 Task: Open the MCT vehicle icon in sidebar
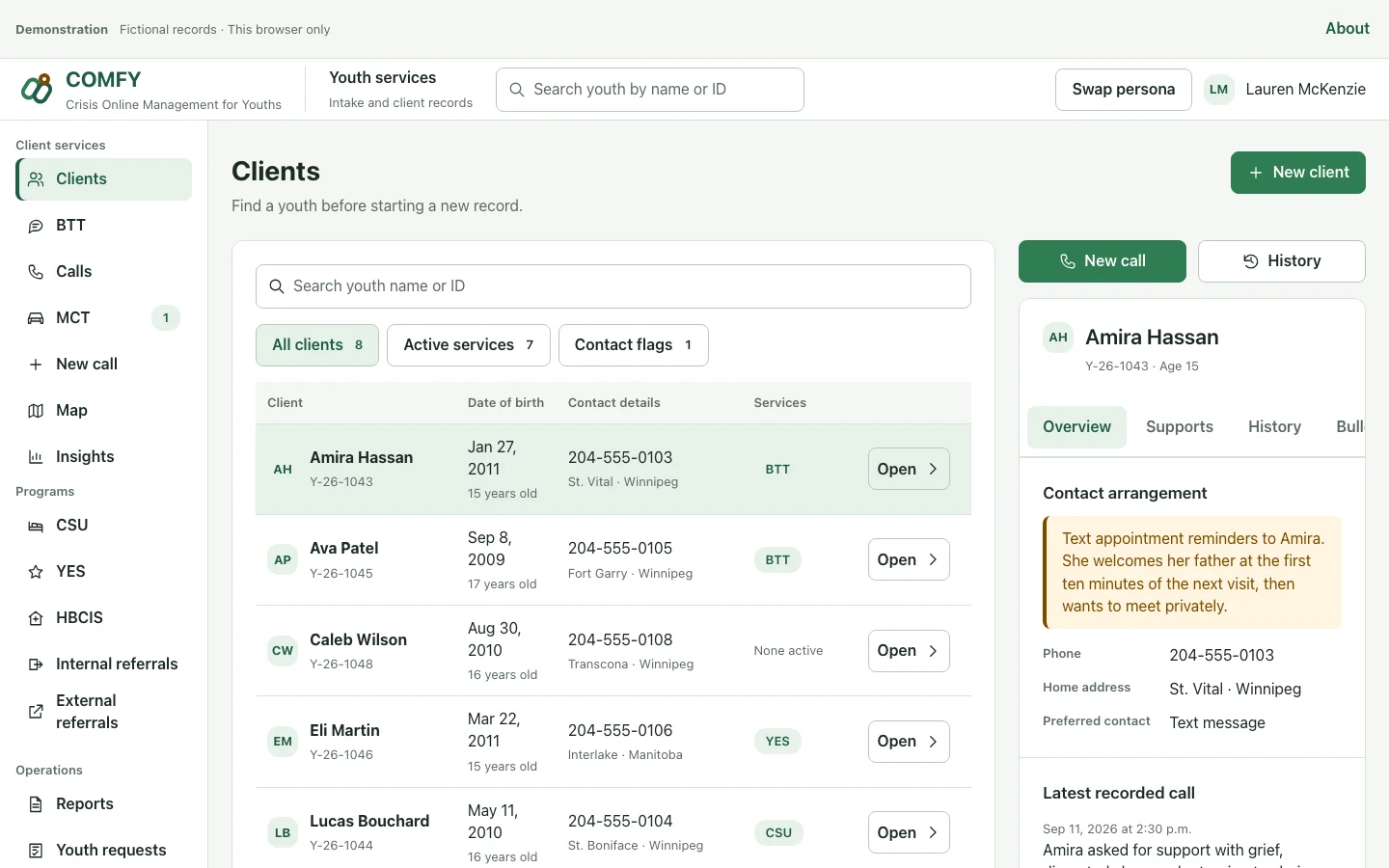(36, 318)
